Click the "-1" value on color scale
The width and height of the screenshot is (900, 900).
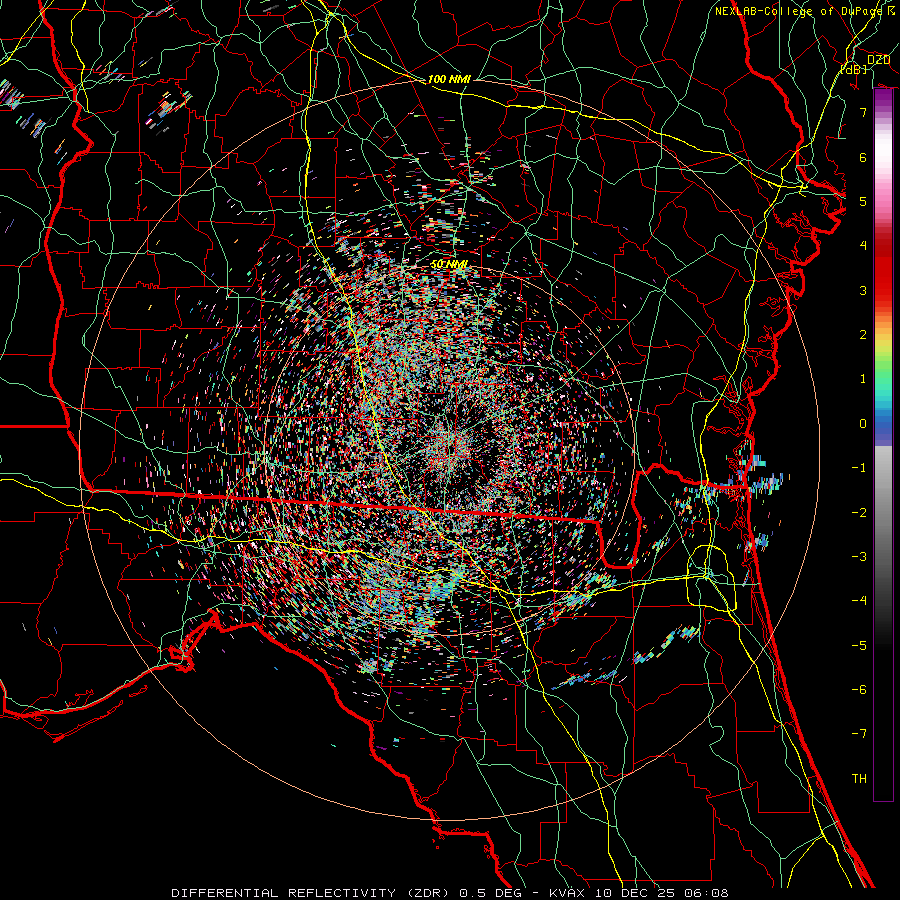pos(859,468)
